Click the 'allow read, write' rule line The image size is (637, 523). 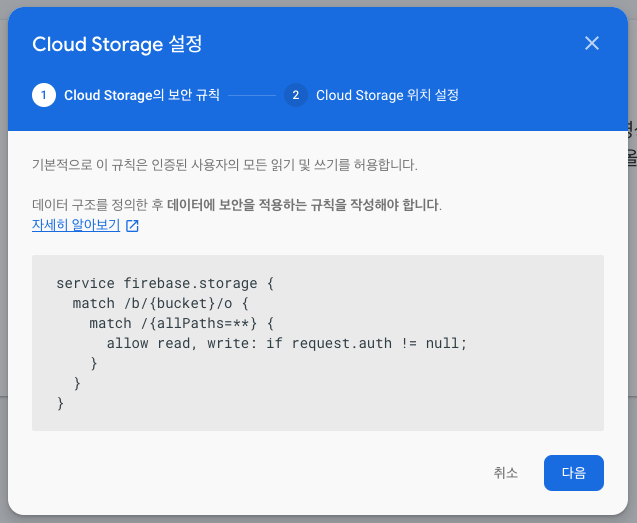(287, 343)
